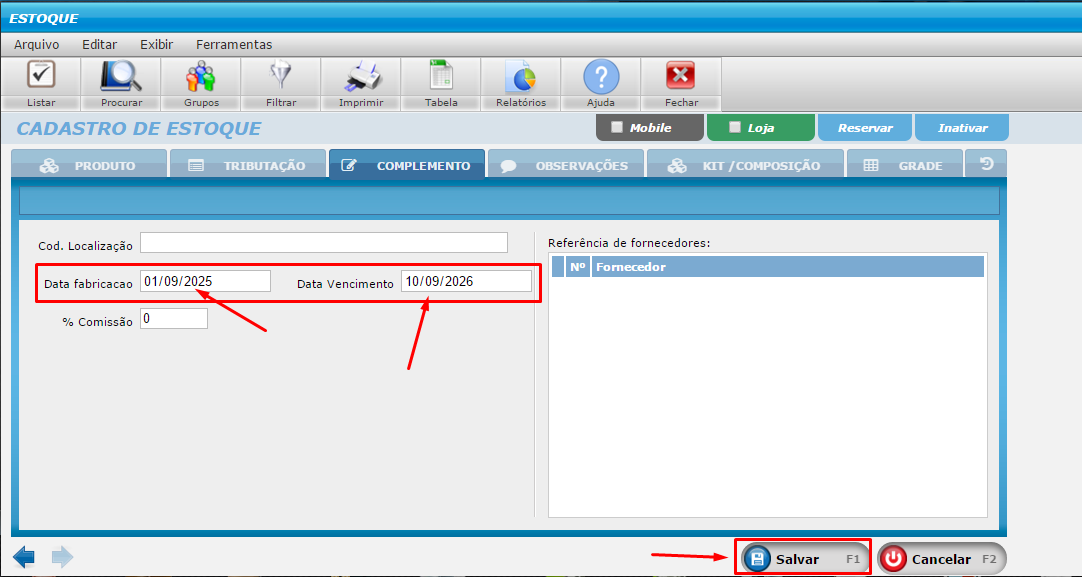Image resolution: width=1082 pixels, height=577 pixels.
Task: Click the Filtrar funnel icon
Action: (281, 77)
